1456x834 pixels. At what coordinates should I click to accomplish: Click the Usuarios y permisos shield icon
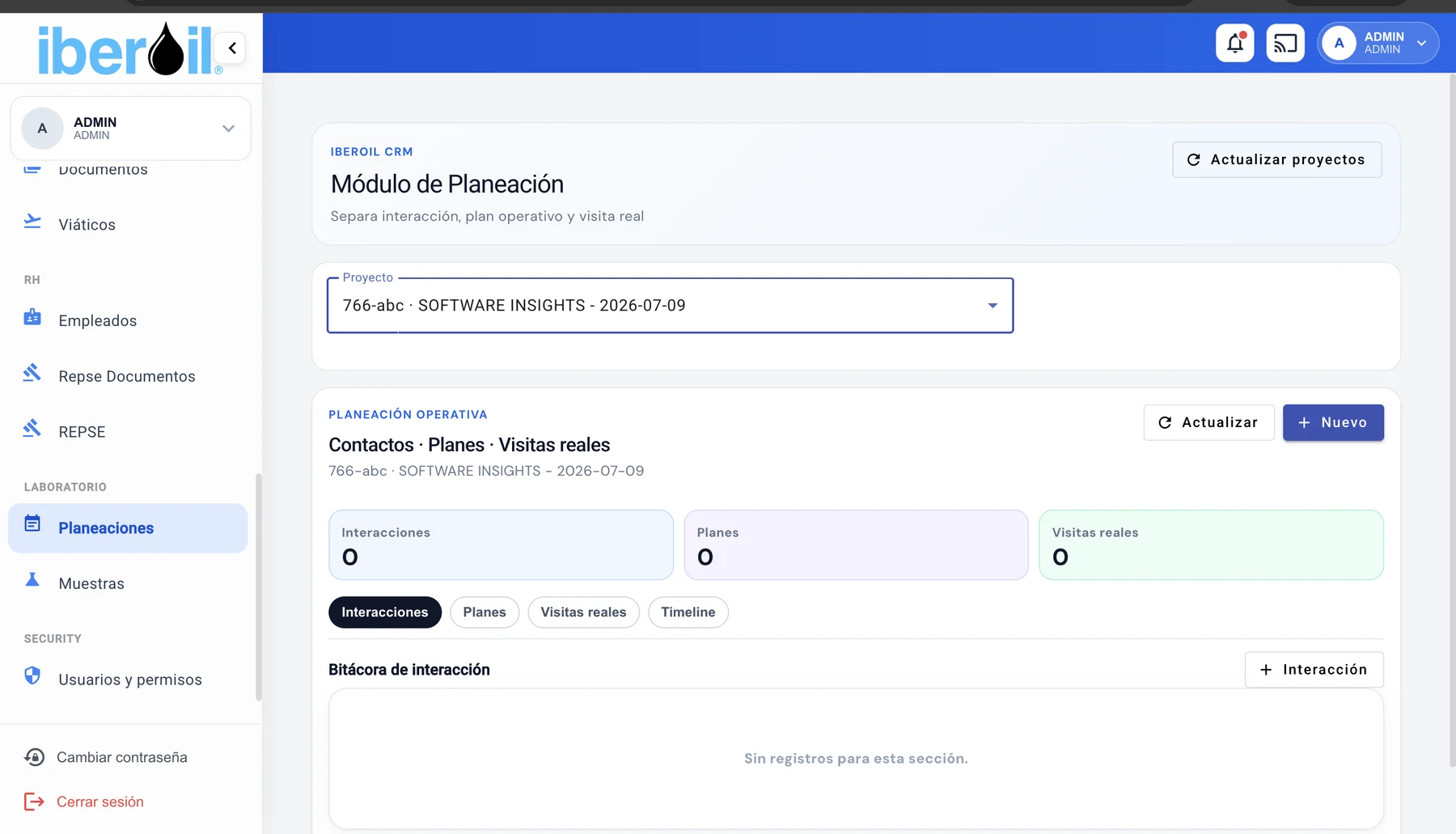pyautogui.click(x=32, y=675)
